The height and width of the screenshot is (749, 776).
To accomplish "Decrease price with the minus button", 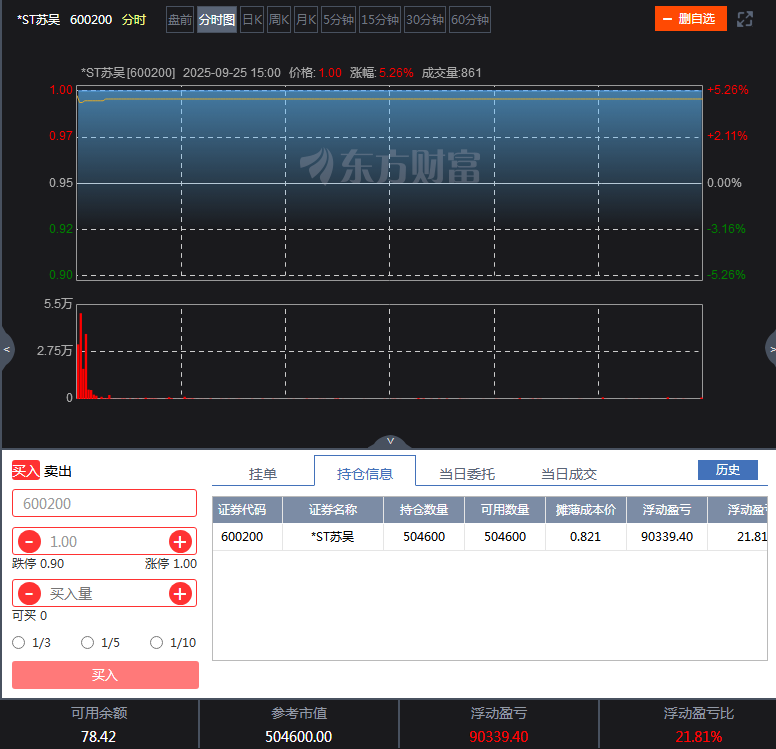I will (29, 542).
